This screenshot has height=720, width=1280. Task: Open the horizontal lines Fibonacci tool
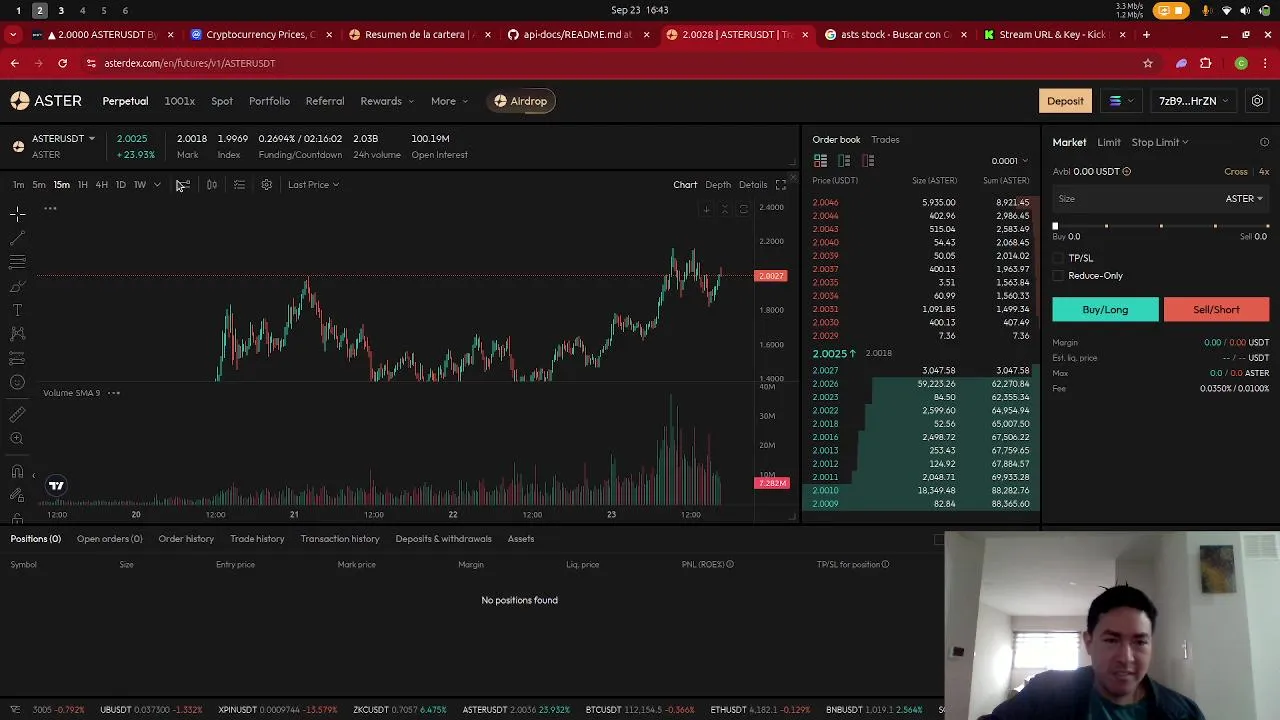tap(17, 262)
